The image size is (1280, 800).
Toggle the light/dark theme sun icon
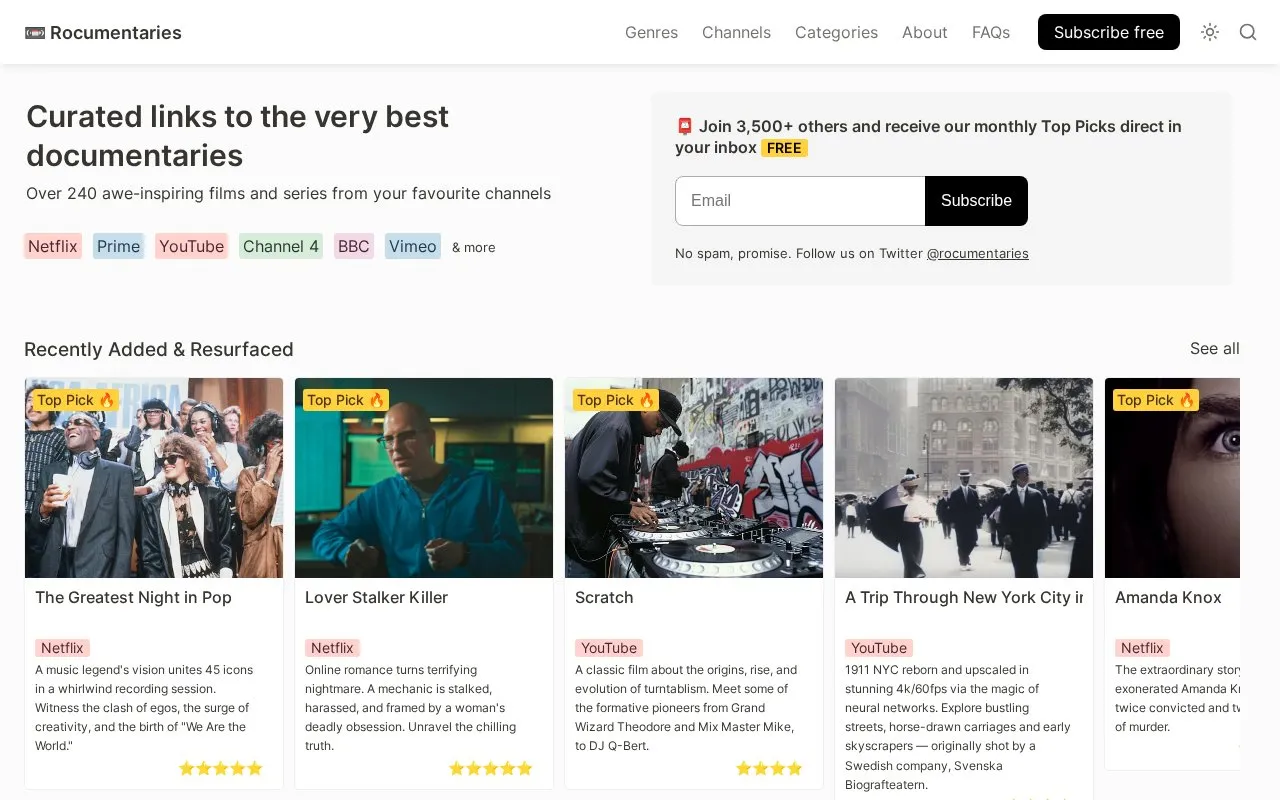pos(1210,32)
